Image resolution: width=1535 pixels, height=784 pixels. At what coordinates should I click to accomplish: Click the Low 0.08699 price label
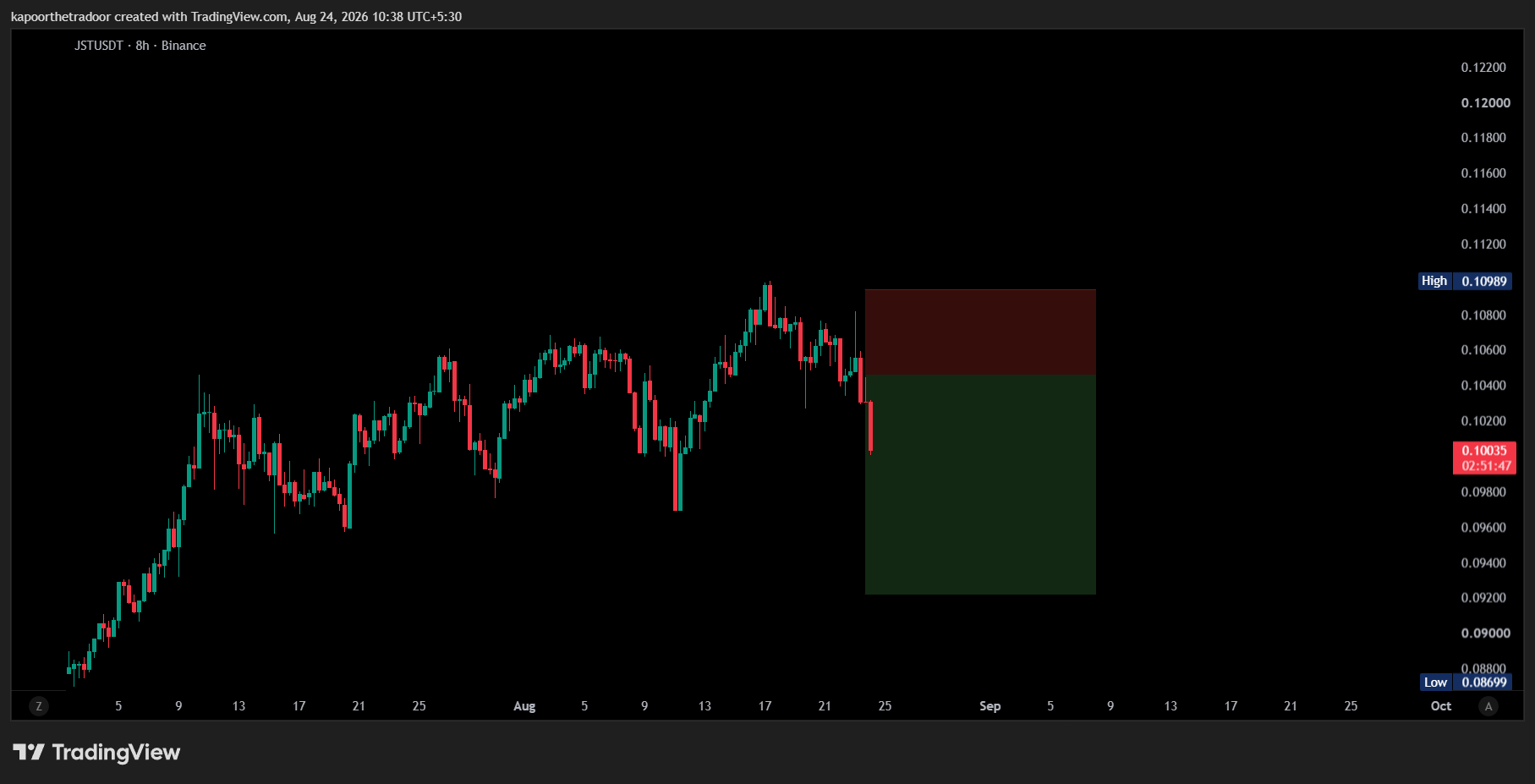click(1466, 683)
